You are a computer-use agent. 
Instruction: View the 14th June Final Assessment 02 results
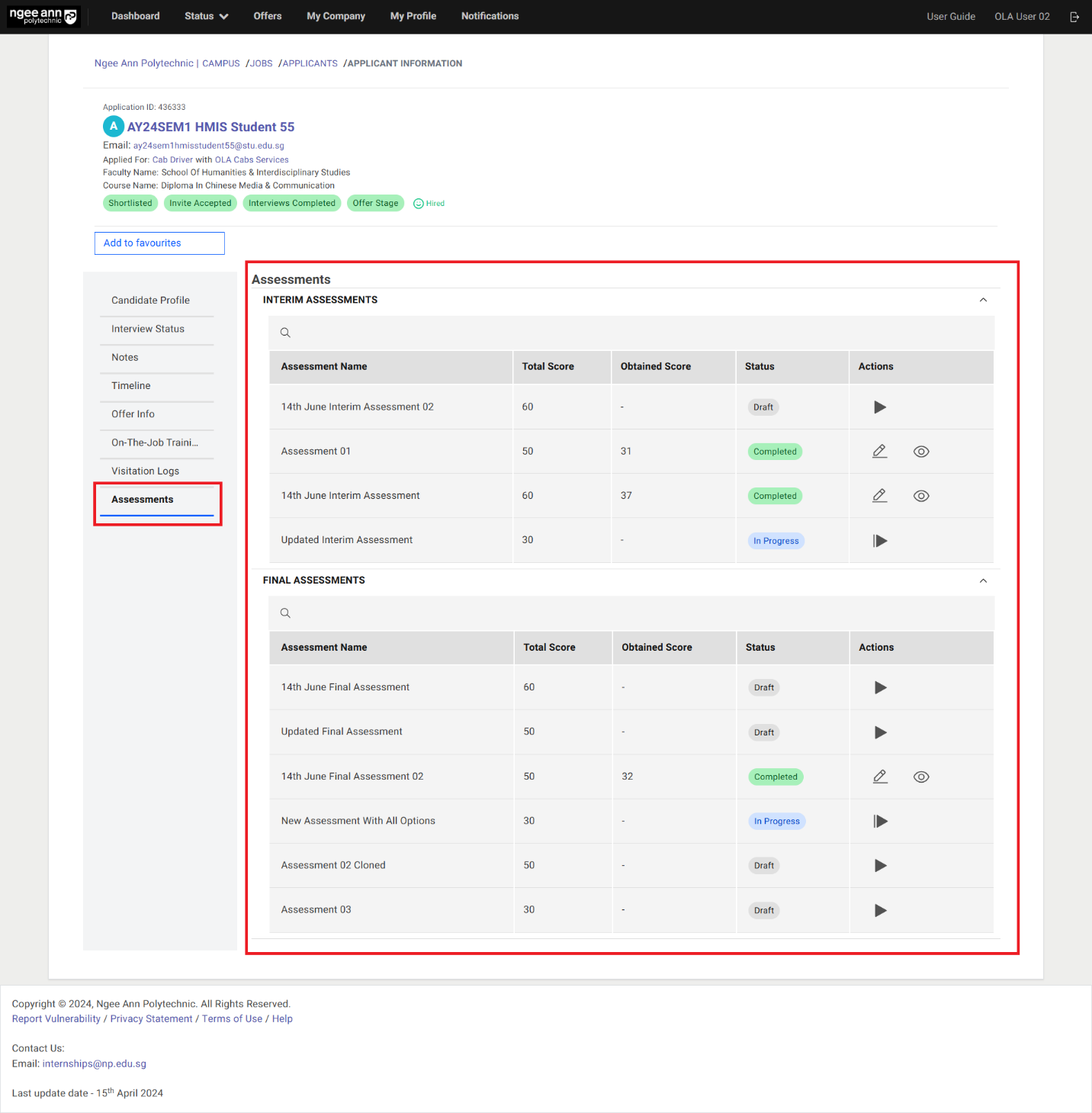click(920, 776)
